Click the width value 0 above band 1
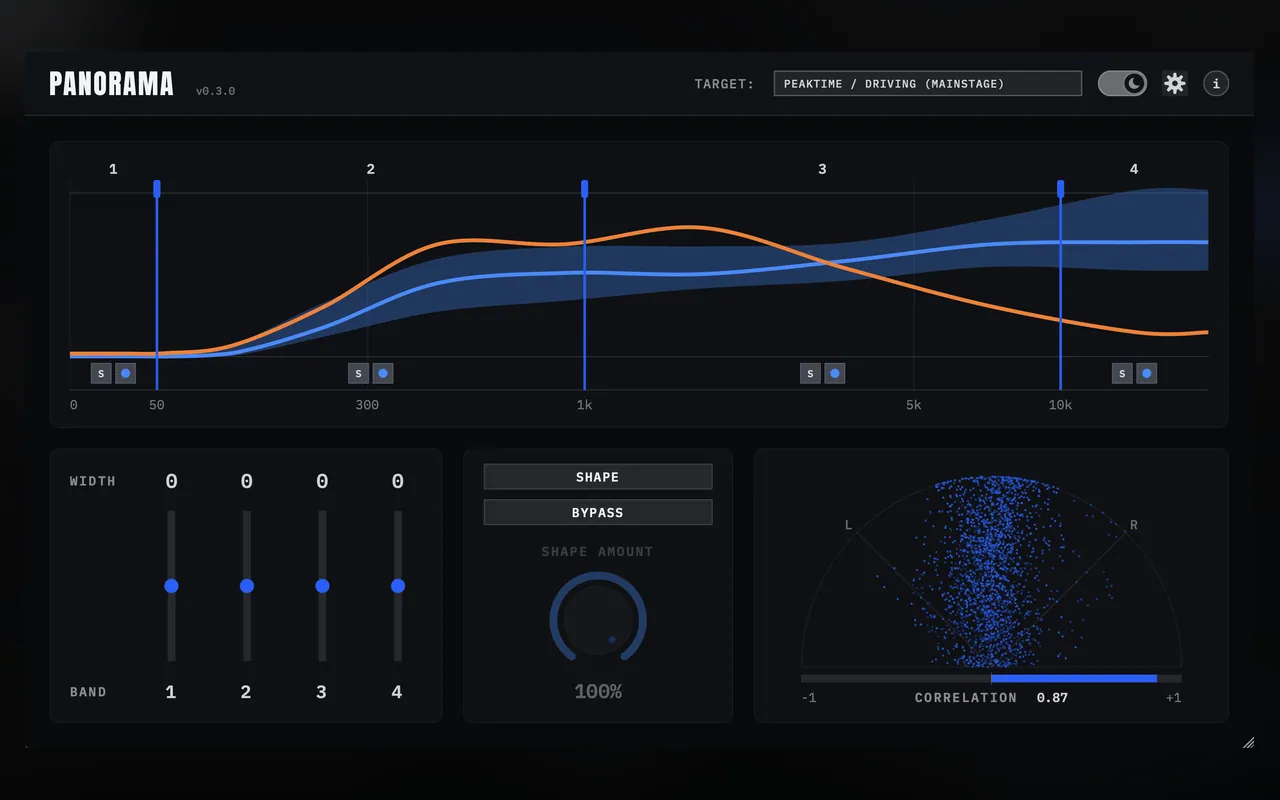This screenshot has height=800, width=1280. click(171, 482)
